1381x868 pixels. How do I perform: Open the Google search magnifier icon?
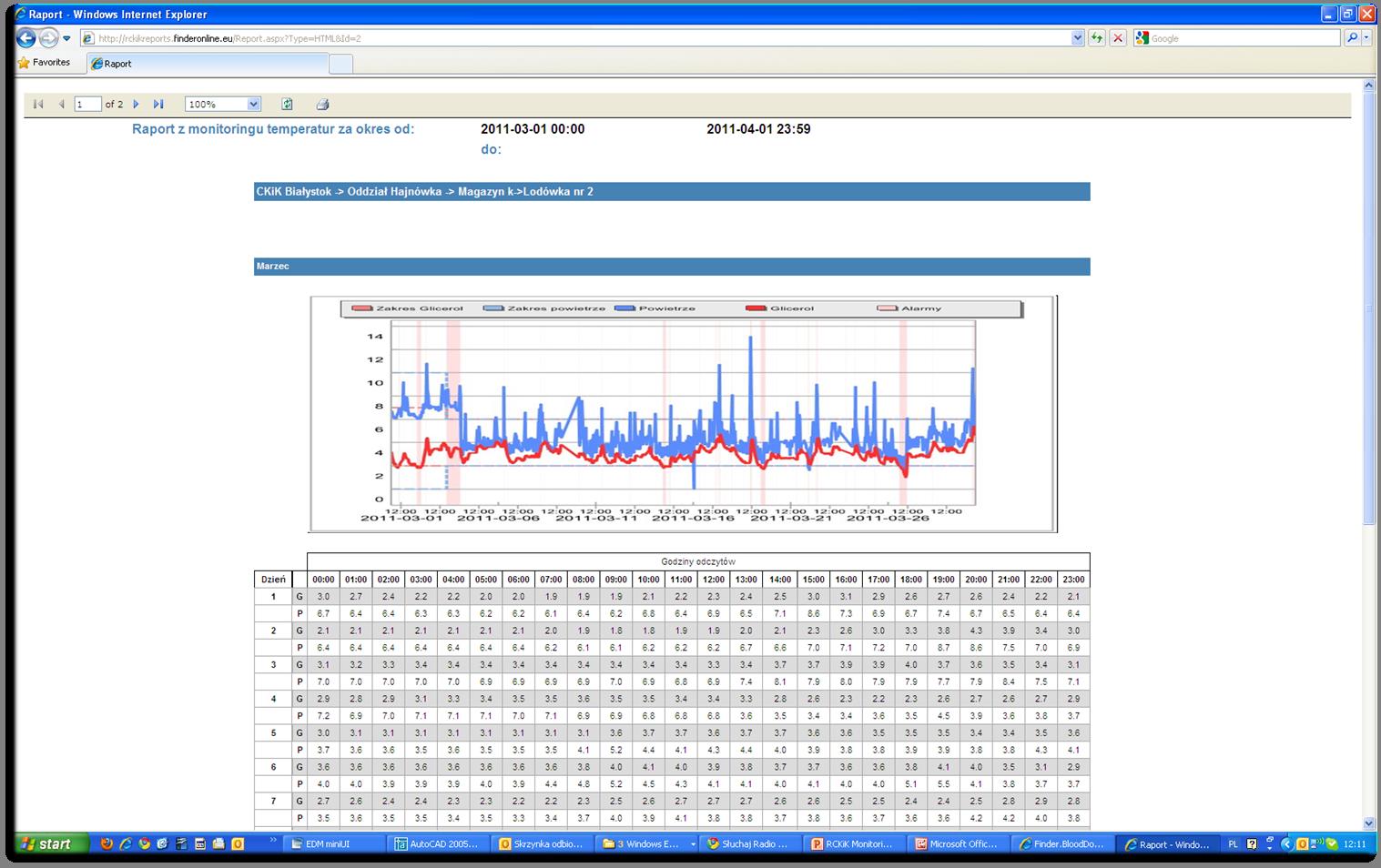click(1354, 37)
